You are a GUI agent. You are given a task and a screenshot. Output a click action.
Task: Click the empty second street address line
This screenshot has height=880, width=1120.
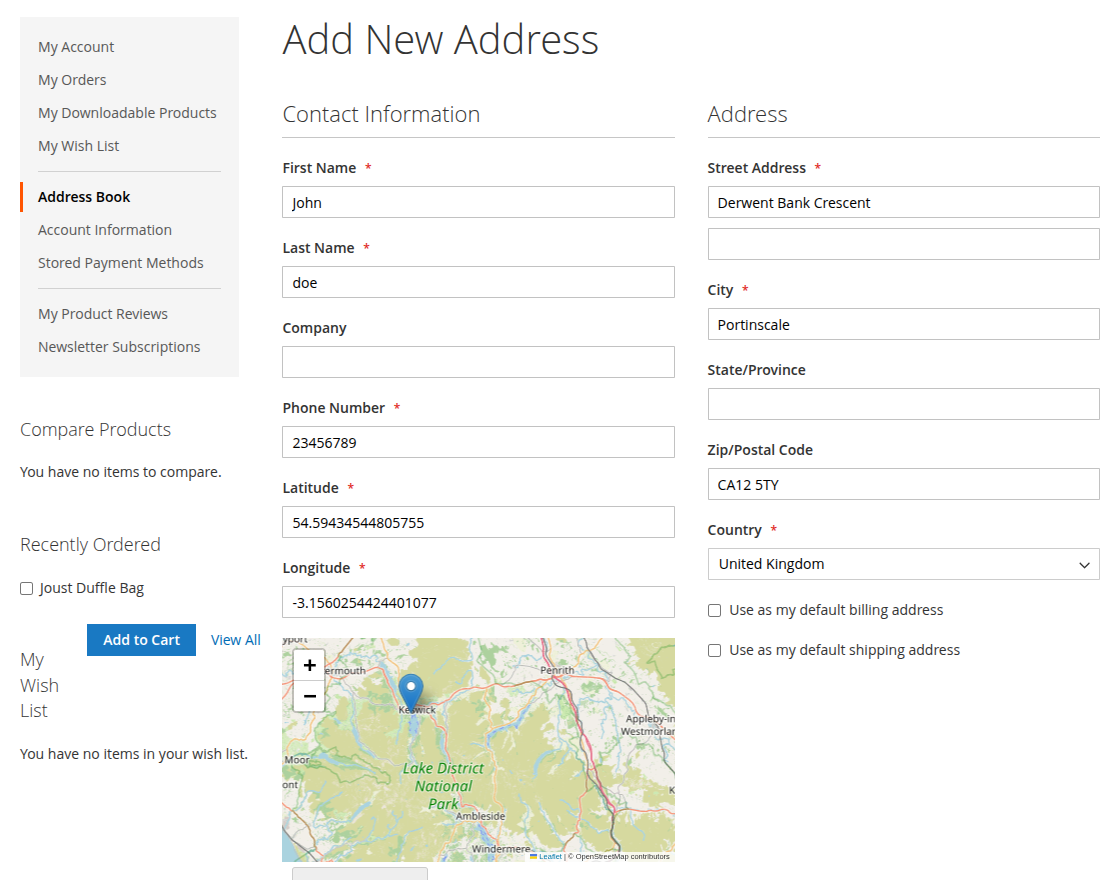[x=904, y=244]
